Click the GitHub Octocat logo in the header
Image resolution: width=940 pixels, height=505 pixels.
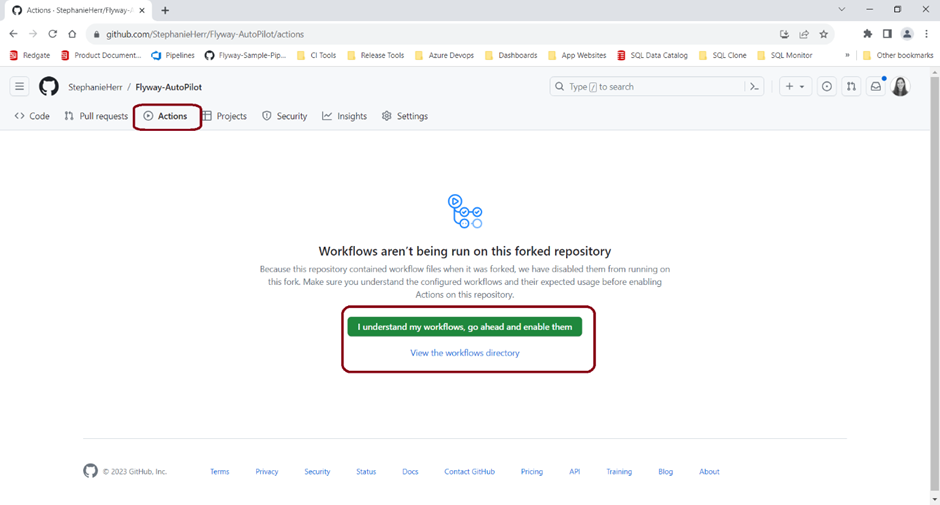click(48, 87)
